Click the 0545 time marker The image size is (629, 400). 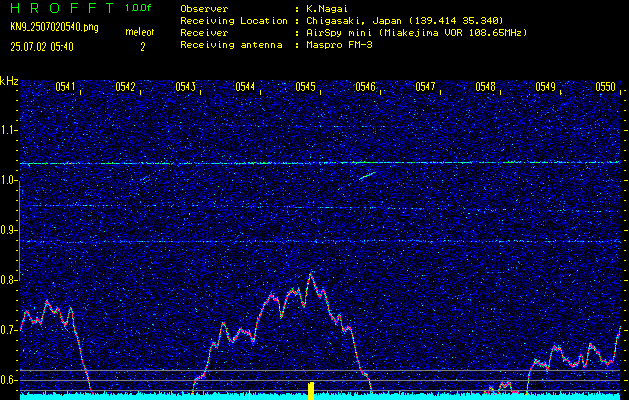click(305, 87)
